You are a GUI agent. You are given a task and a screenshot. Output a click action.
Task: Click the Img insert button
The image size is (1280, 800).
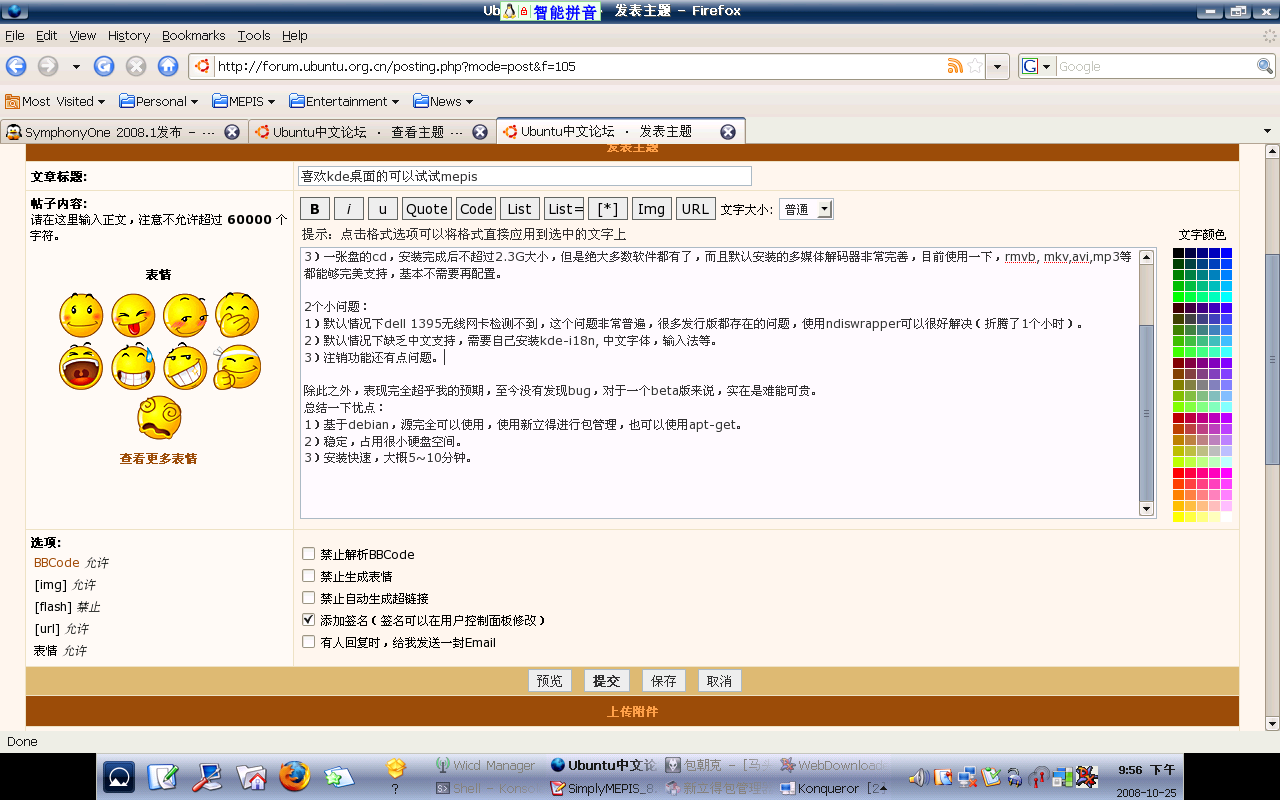(651, 209)
